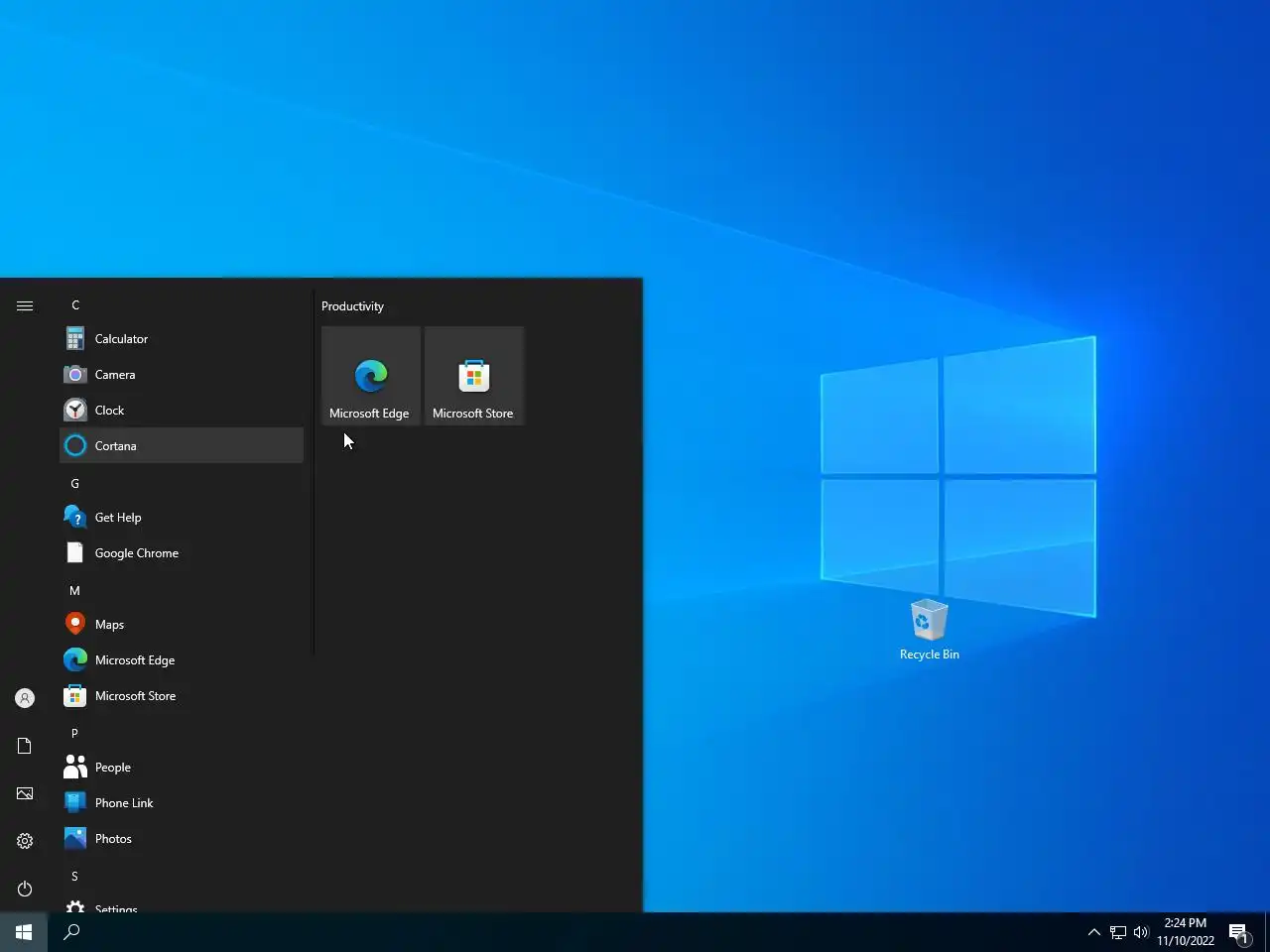This screenshot has width=1270, height=952.
Task: Open the Clock app
Action: coord(182,410)
